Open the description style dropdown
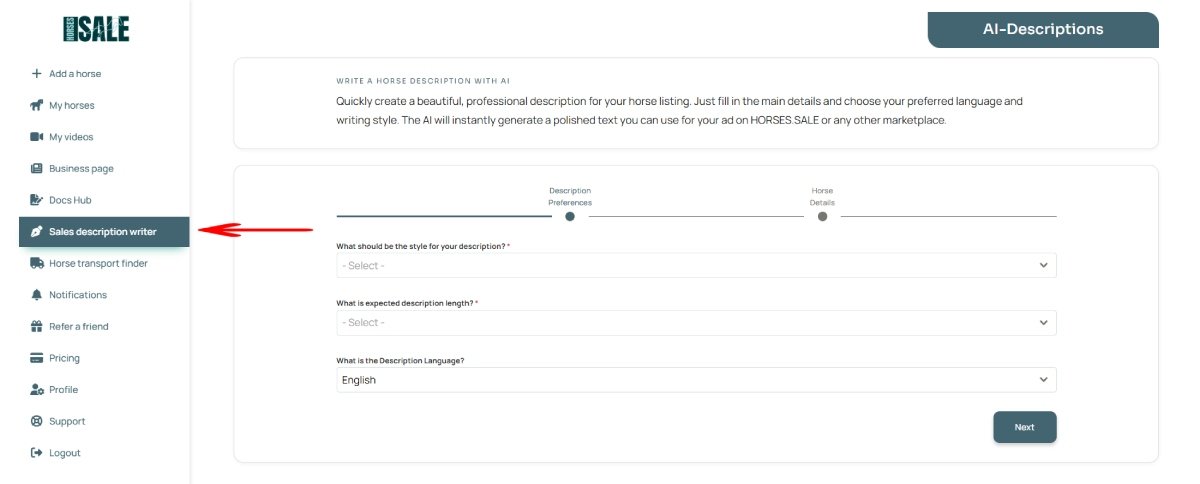Screen dimensions: 1200x484 (696, 265)
